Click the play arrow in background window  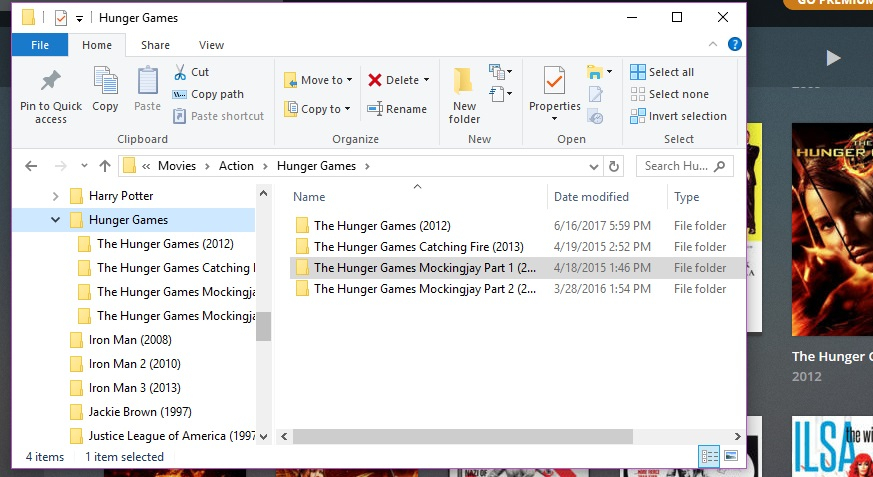[833, 57]
